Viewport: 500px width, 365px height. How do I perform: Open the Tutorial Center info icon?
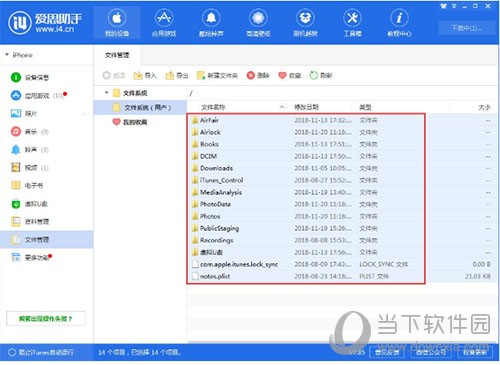[x=399, y=23]
